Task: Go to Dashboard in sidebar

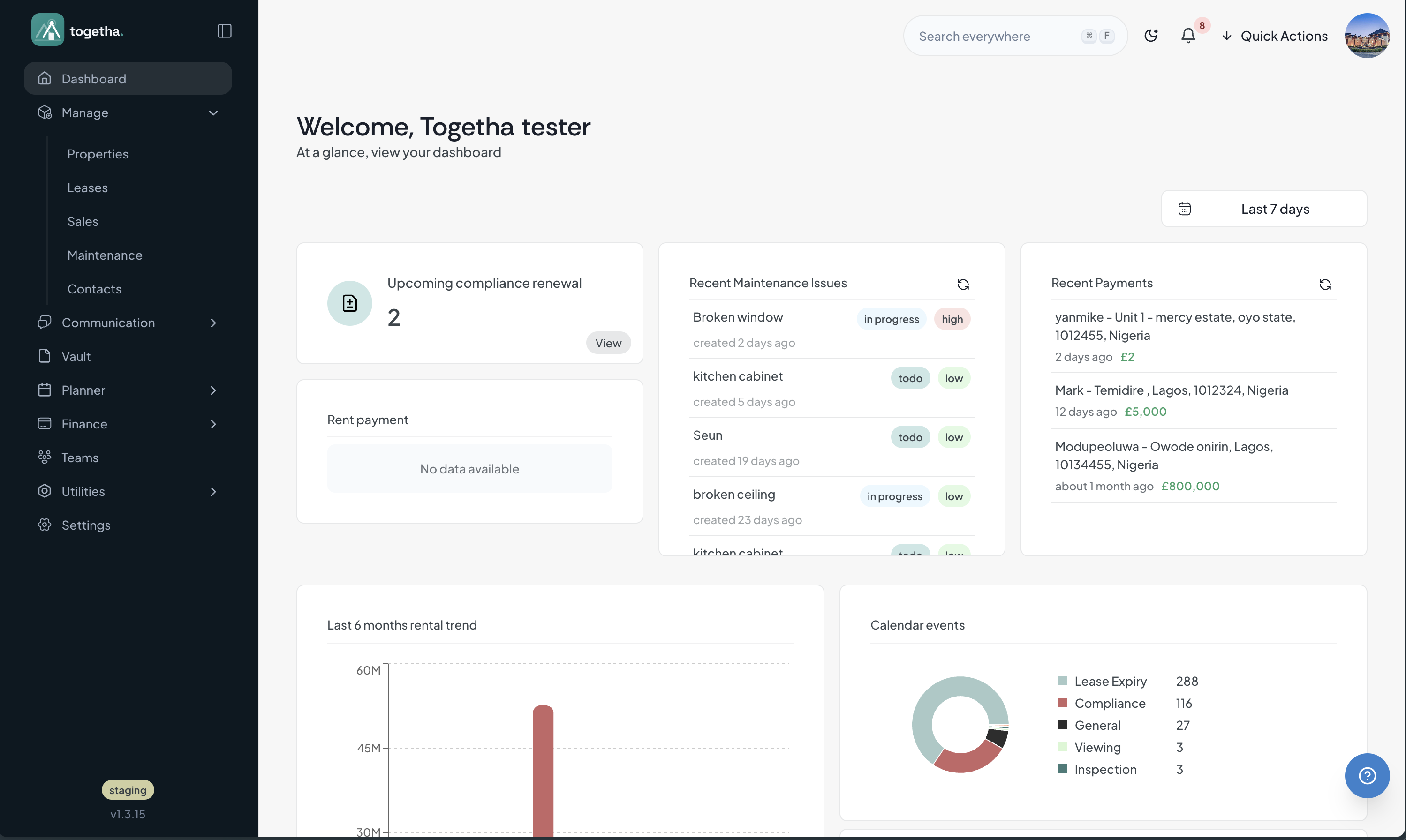Action: (128, 79)
